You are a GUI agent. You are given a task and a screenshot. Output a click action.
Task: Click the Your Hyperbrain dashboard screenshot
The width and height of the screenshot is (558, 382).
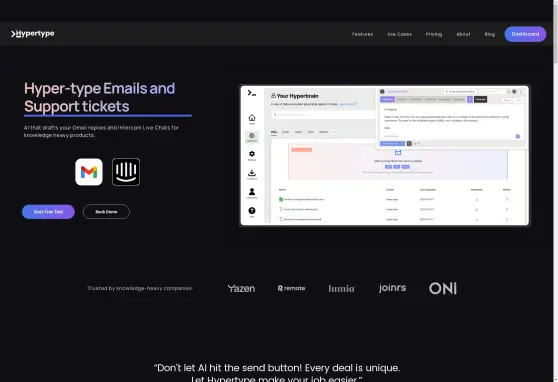385,155
